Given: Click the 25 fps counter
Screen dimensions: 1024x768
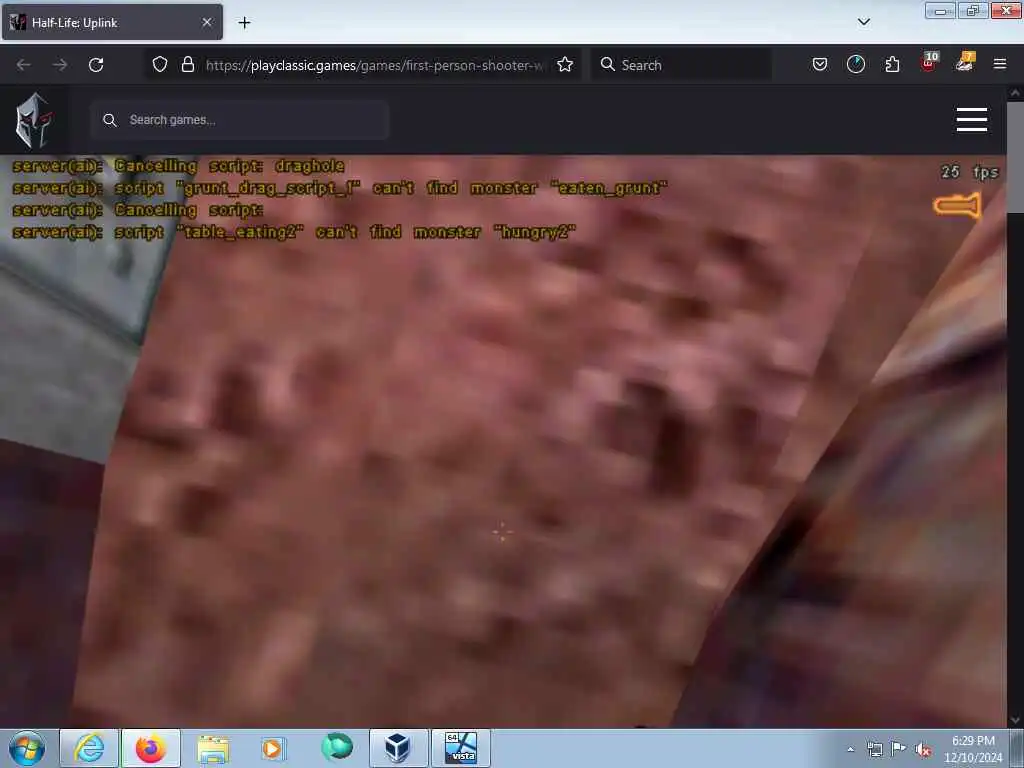Looking at the screenshot, I should click(x=970, y=172).
